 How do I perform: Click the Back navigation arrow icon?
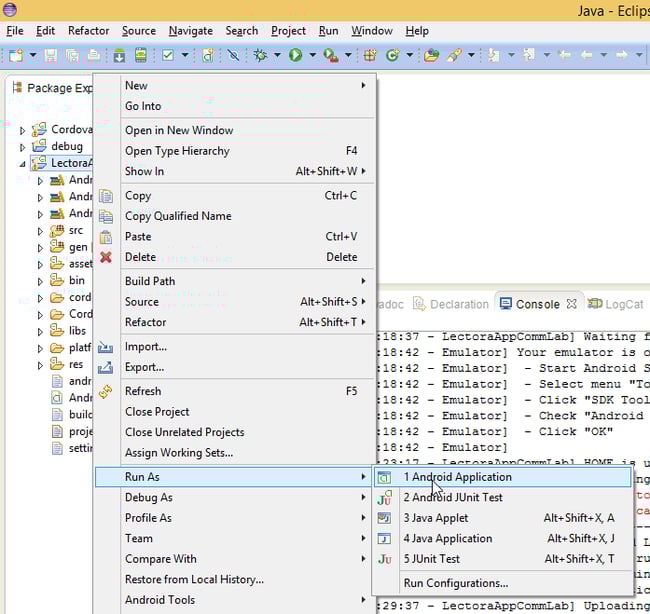tap(587, 55)
